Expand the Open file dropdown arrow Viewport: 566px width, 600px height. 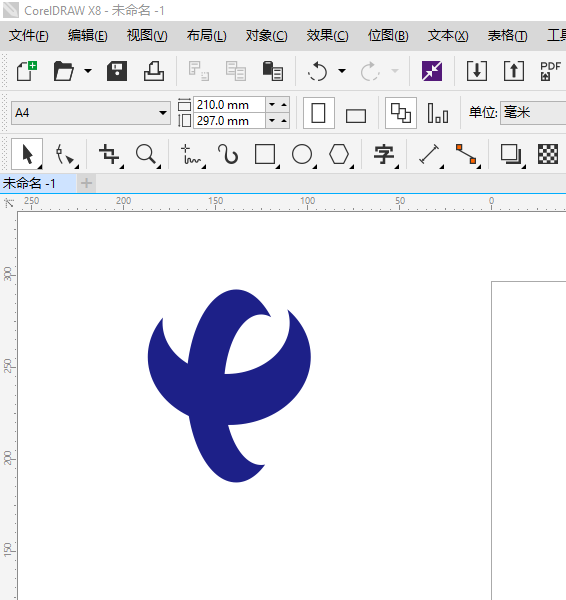point(88,71)
